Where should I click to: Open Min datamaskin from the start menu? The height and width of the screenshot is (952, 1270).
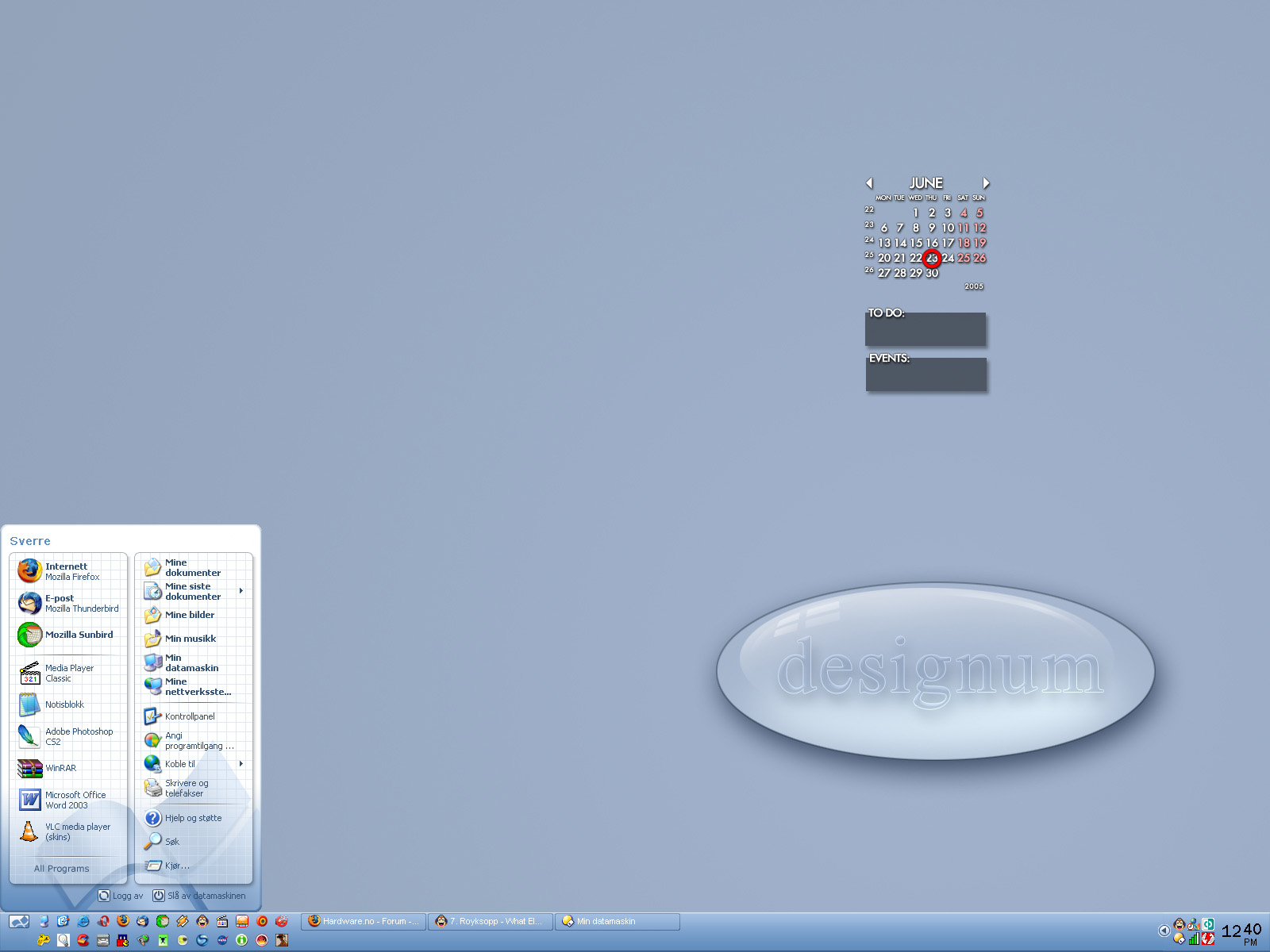194,662
